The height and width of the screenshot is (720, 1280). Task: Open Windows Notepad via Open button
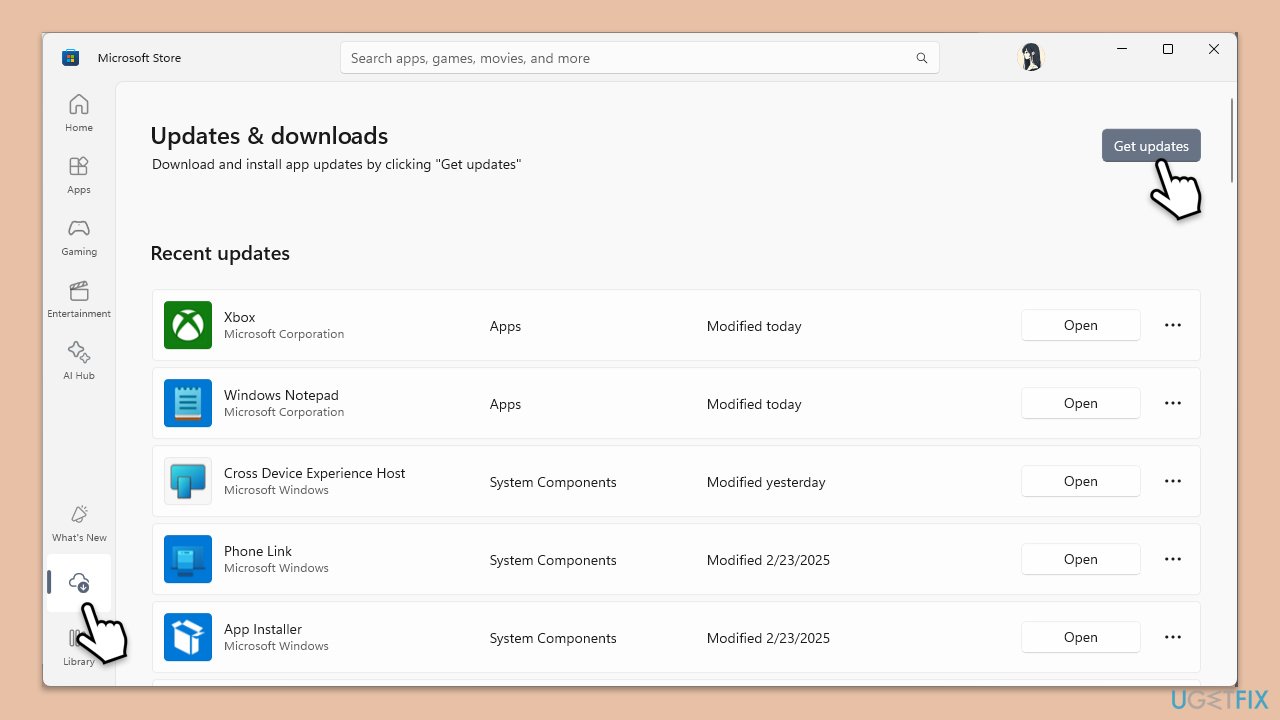pos(1080,403)
